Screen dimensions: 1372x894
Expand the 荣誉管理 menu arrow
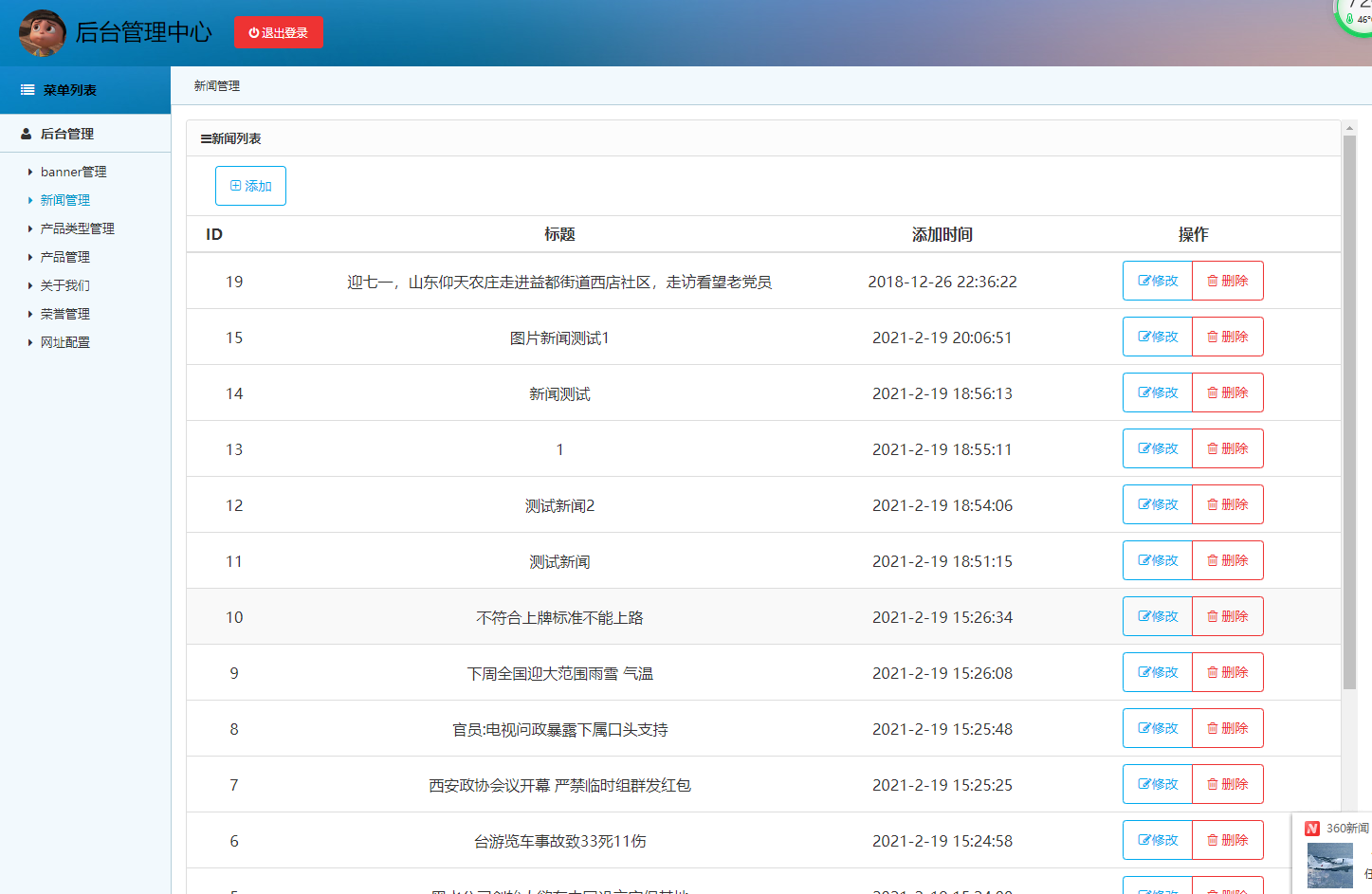tap(29, 314)
